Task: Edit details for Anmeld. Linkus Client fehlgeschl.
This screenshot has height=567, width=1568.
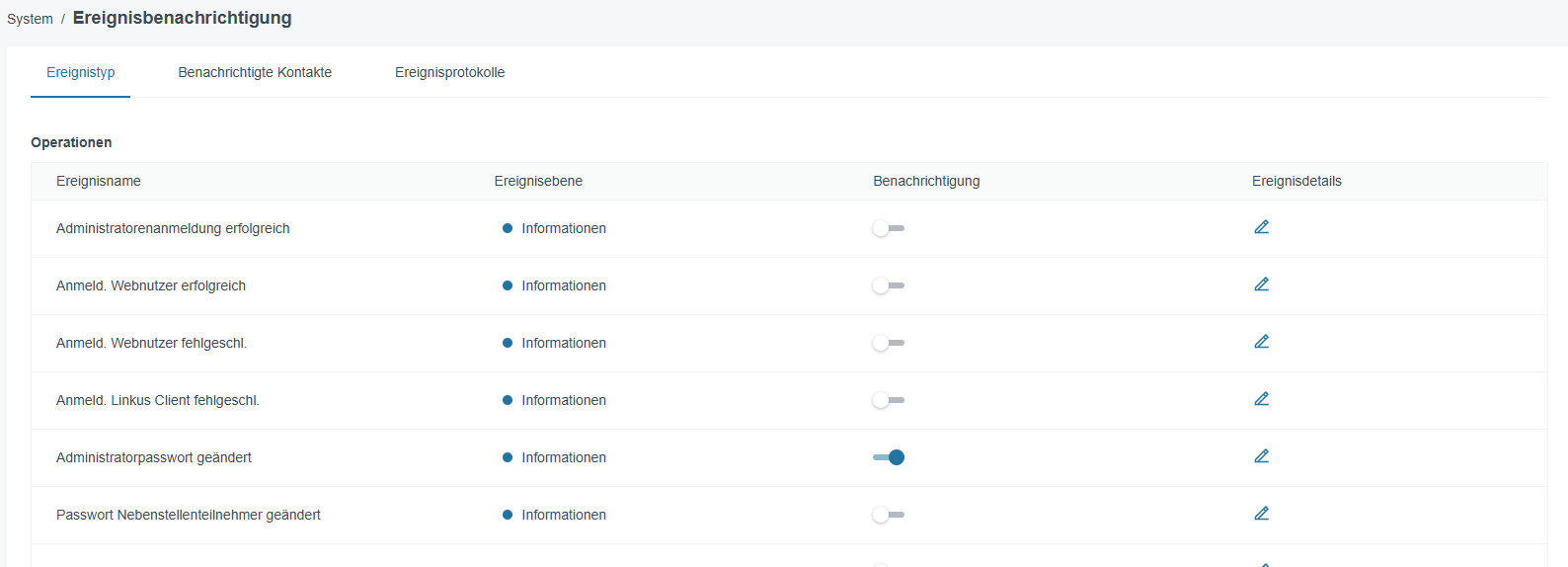Action: pyautogui.click(x=1261, y=399)
